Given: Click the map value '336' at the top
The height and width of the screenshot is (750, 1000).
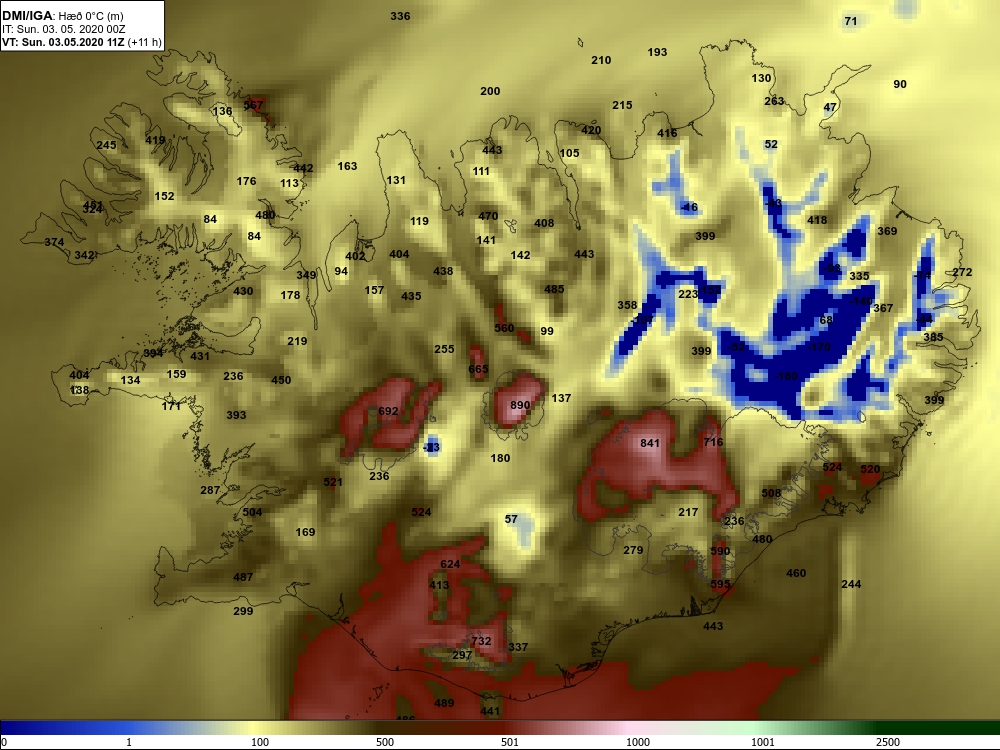Looking at the screenshot, I should pyautogui.click(x=400, y=16).
